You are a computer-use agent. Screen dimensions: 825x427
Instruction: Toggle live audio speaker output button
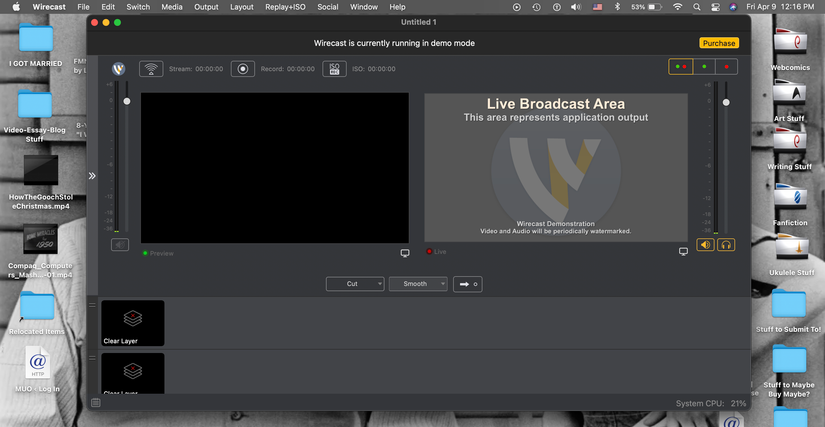point(706,245)
